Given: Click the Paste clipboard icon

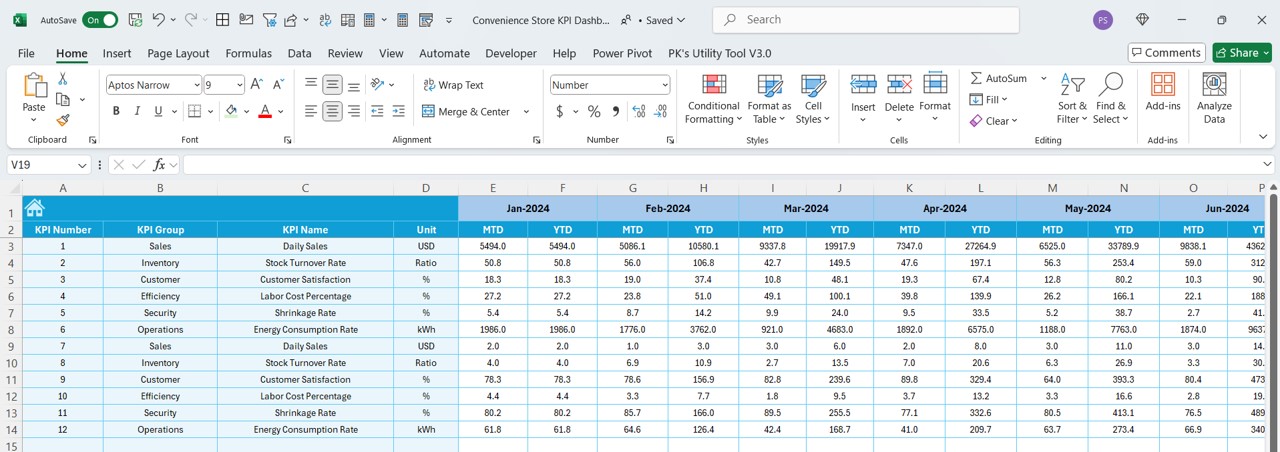Looking at the screenshot, I should click(34, 86).
